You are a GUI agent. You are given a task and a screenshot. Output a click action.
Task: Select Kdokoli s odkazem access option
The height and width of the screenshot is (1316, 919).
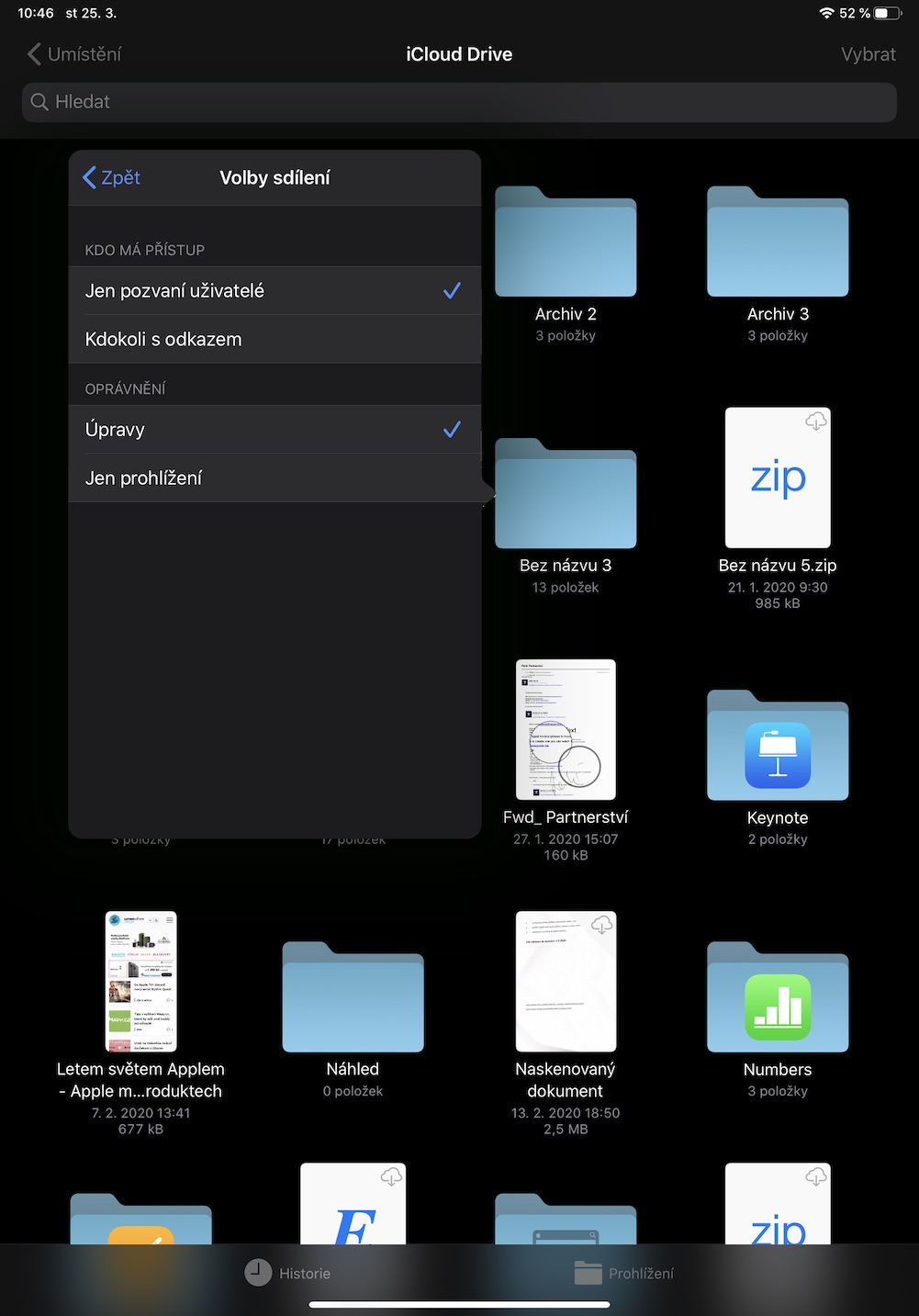click(275, 339)
